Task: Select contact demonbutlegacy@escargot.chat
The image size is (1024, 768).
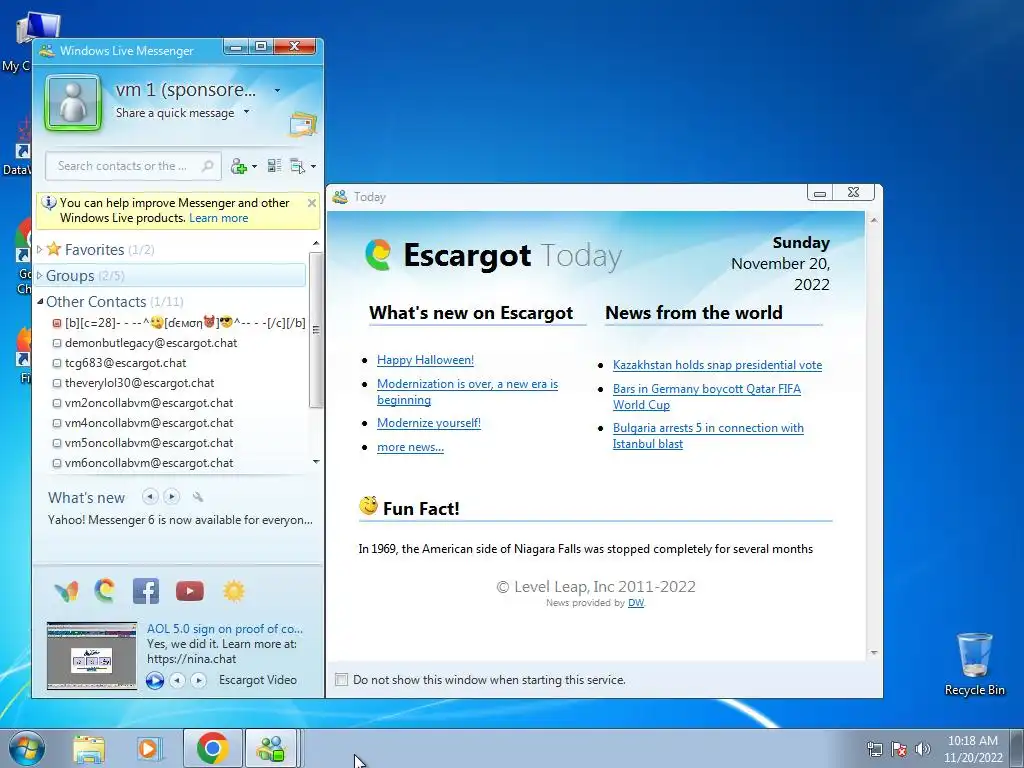Action: click(x=151, y=343)
